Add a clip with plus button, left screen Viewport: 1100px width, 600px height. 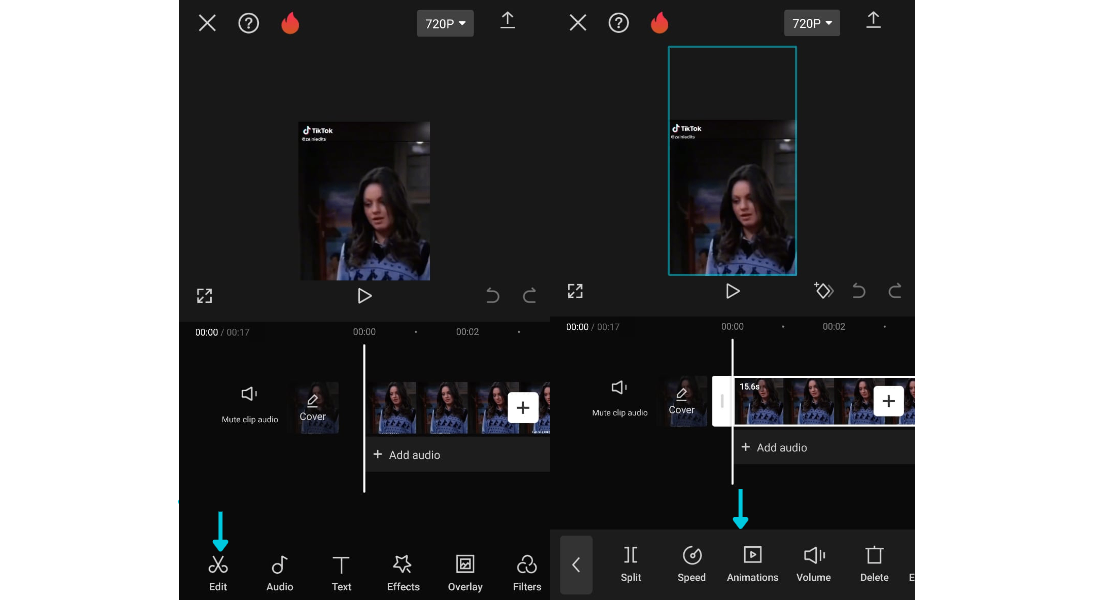523,408
